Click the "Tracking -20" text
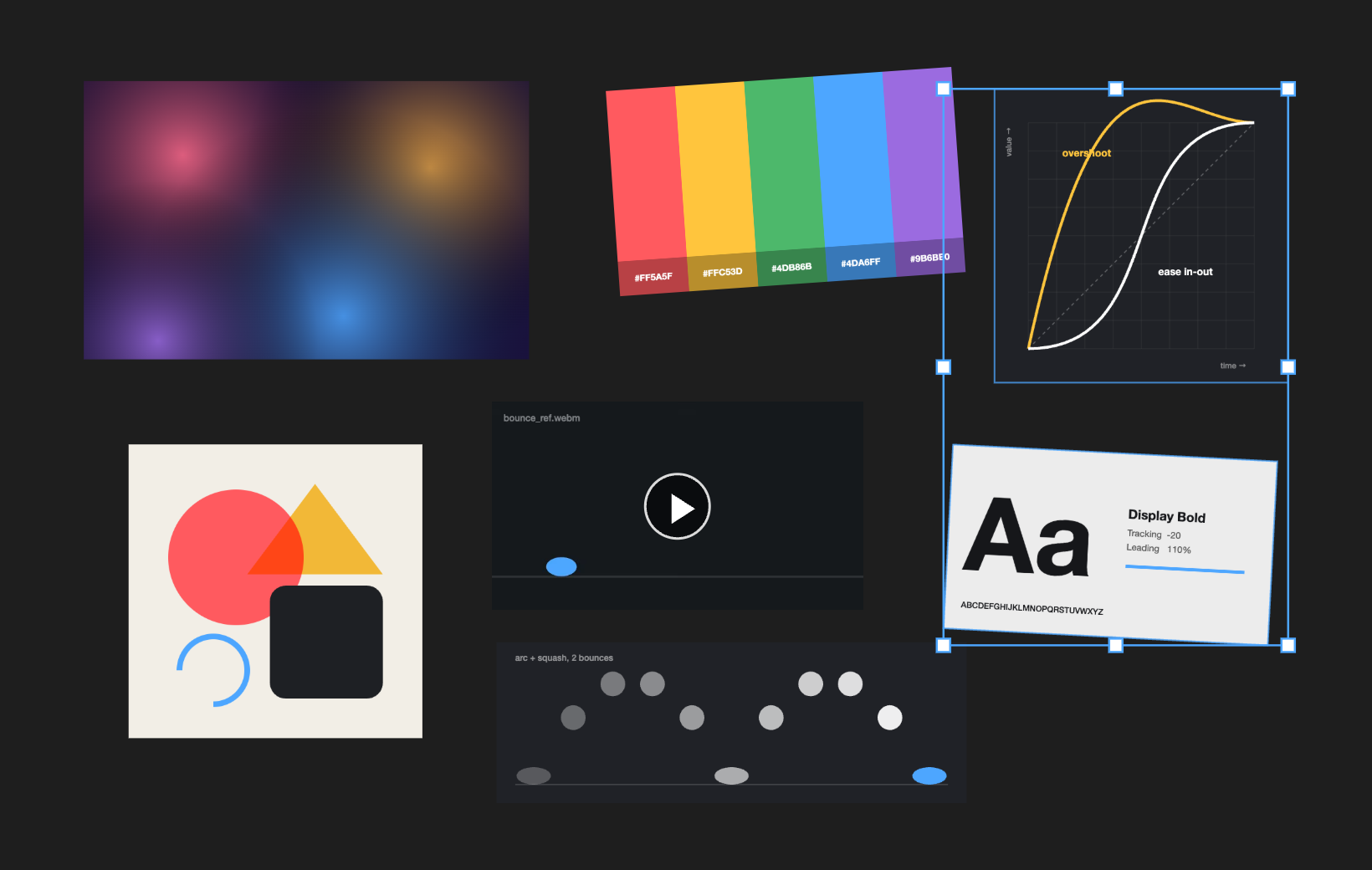This screenshot has width=1372, height=870. [x=1154, y=535]
